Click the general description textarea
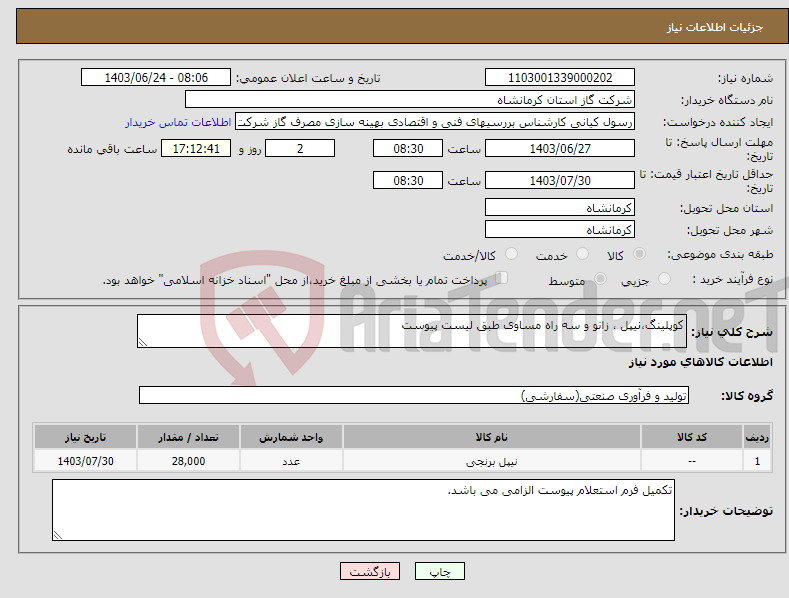 pos(412,331)
